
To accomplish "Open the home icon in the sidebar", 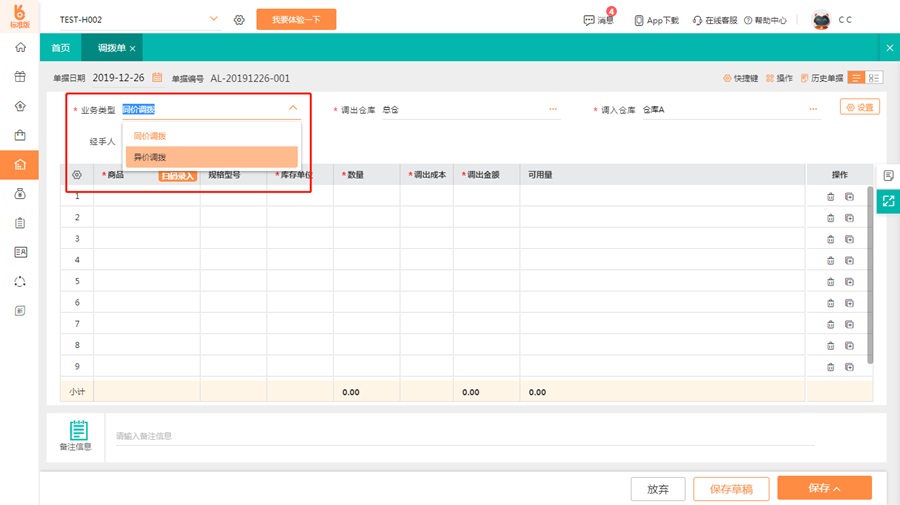I will [x=20, y=47].
